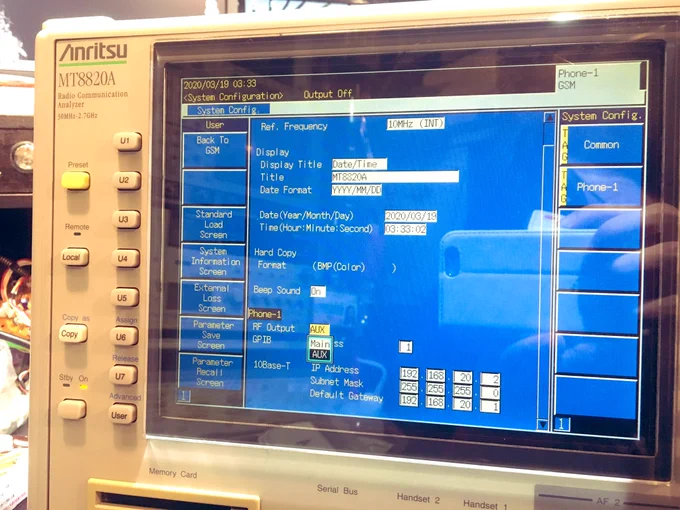Click the 10Base-T label

271,365
